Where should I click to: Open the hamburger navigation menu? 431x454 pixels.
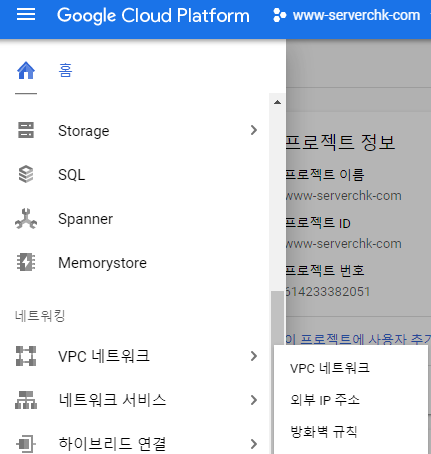[26, 14]
